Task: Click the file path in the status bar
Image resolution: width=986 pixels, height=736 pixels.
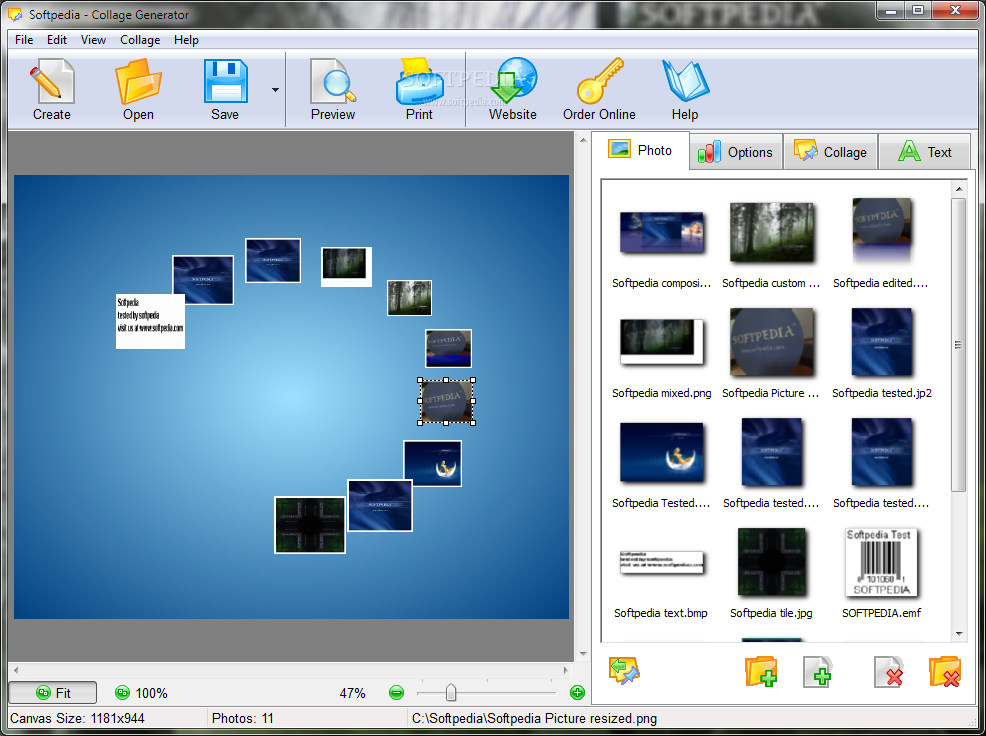Action: [535, 718]
